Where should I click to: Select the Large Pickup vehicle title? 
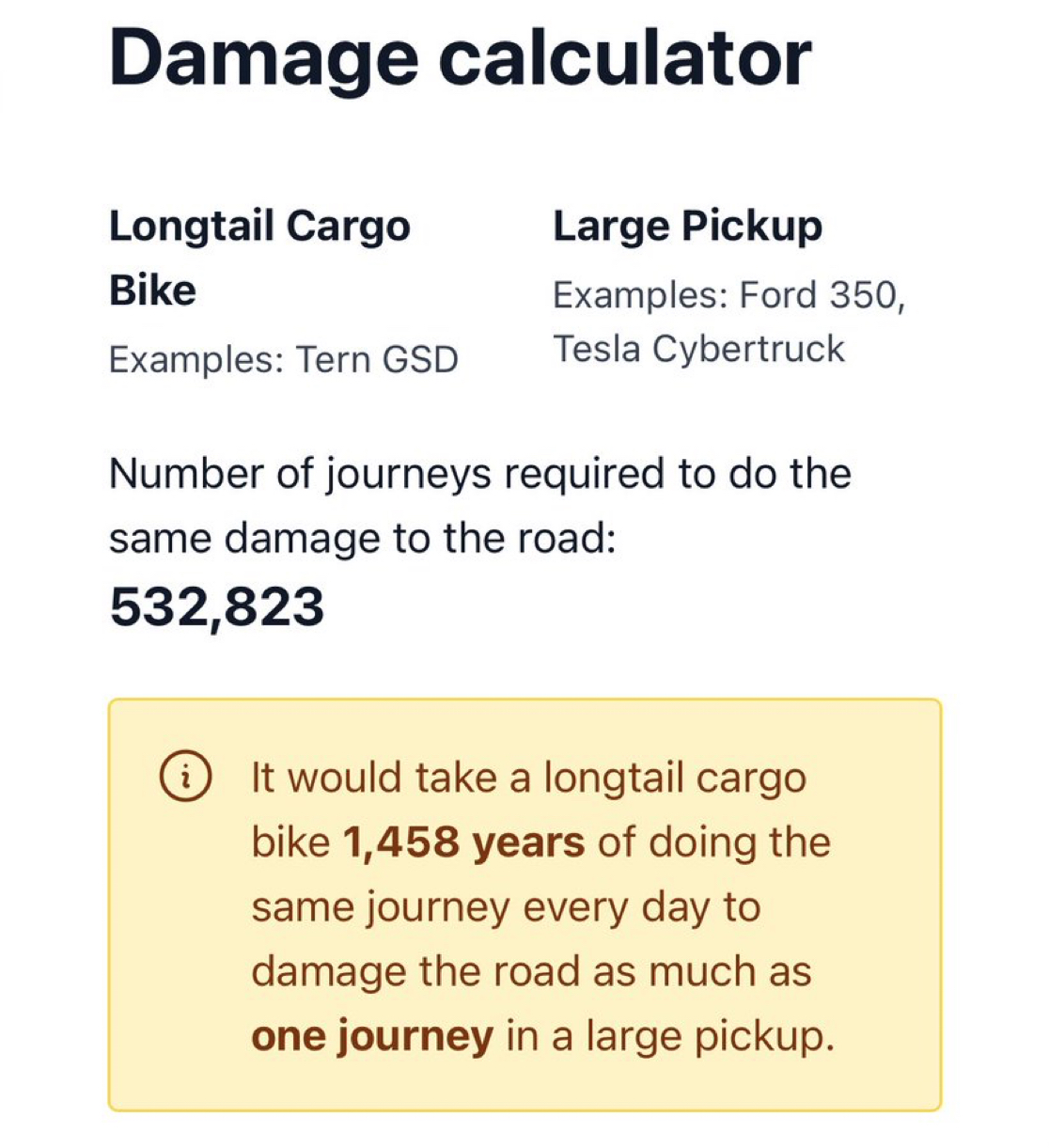(x=687, y=227)
